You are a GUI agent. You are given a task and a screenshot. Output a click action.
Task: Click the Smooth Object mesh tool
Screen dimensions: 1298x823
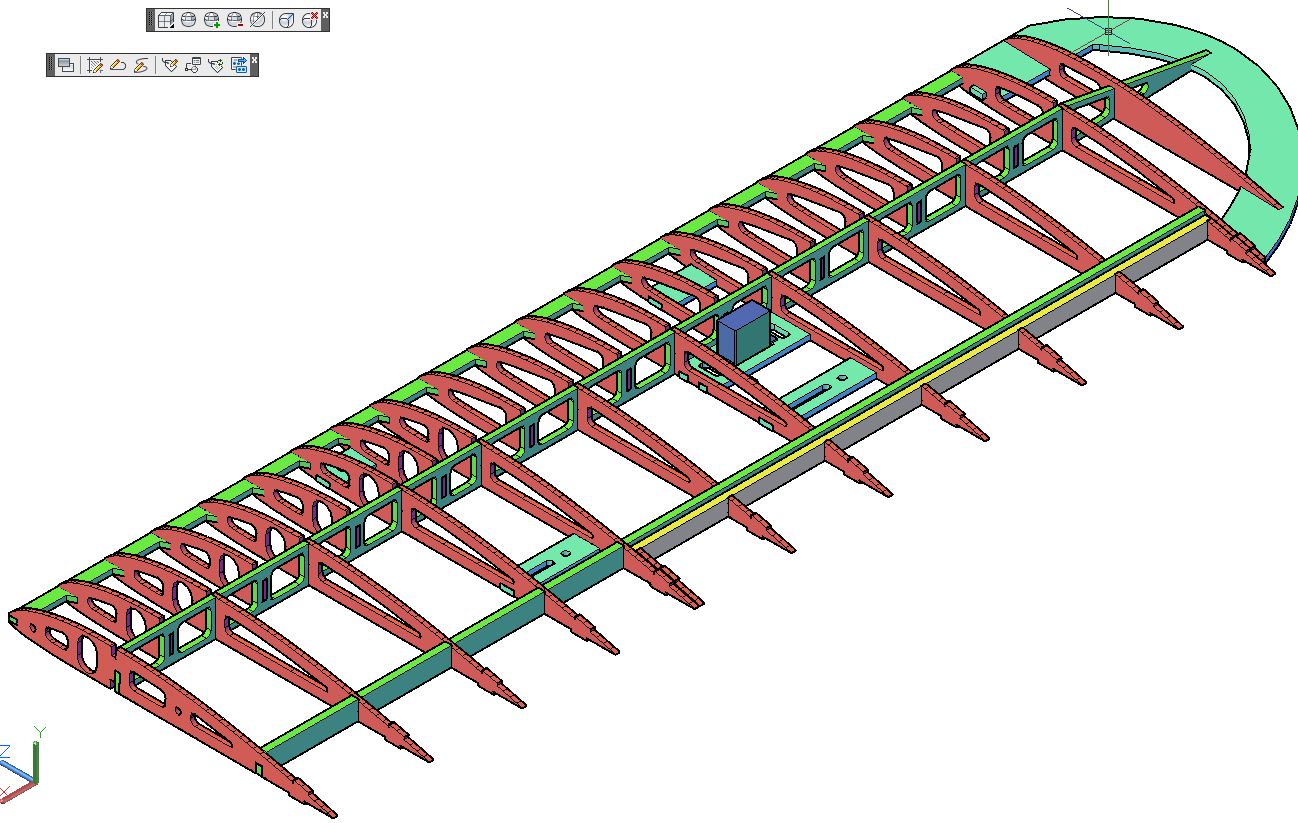pyautogui.click(x=188, y=20)
